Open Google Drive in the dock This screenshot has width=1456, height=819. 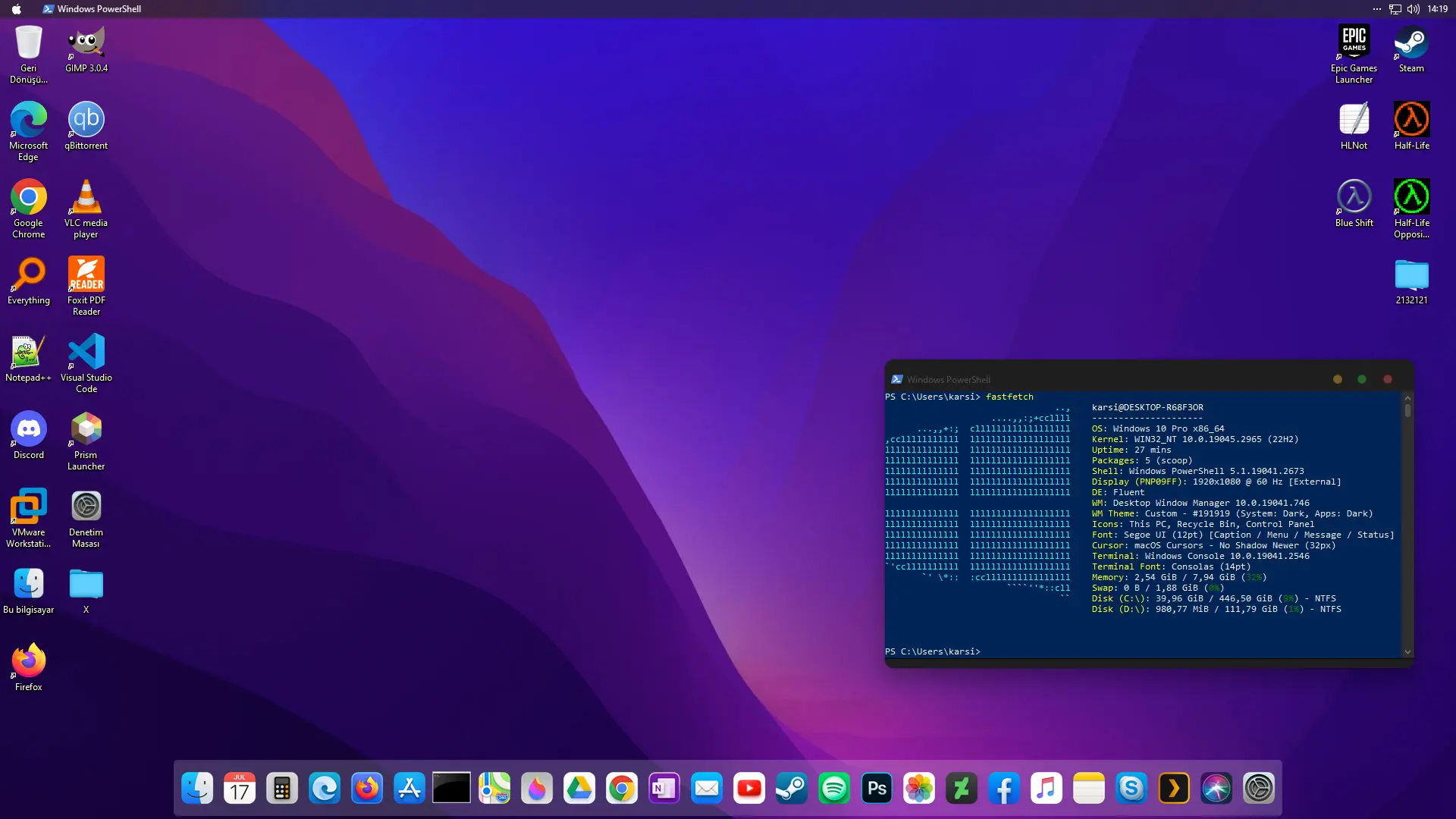[579, 789]
